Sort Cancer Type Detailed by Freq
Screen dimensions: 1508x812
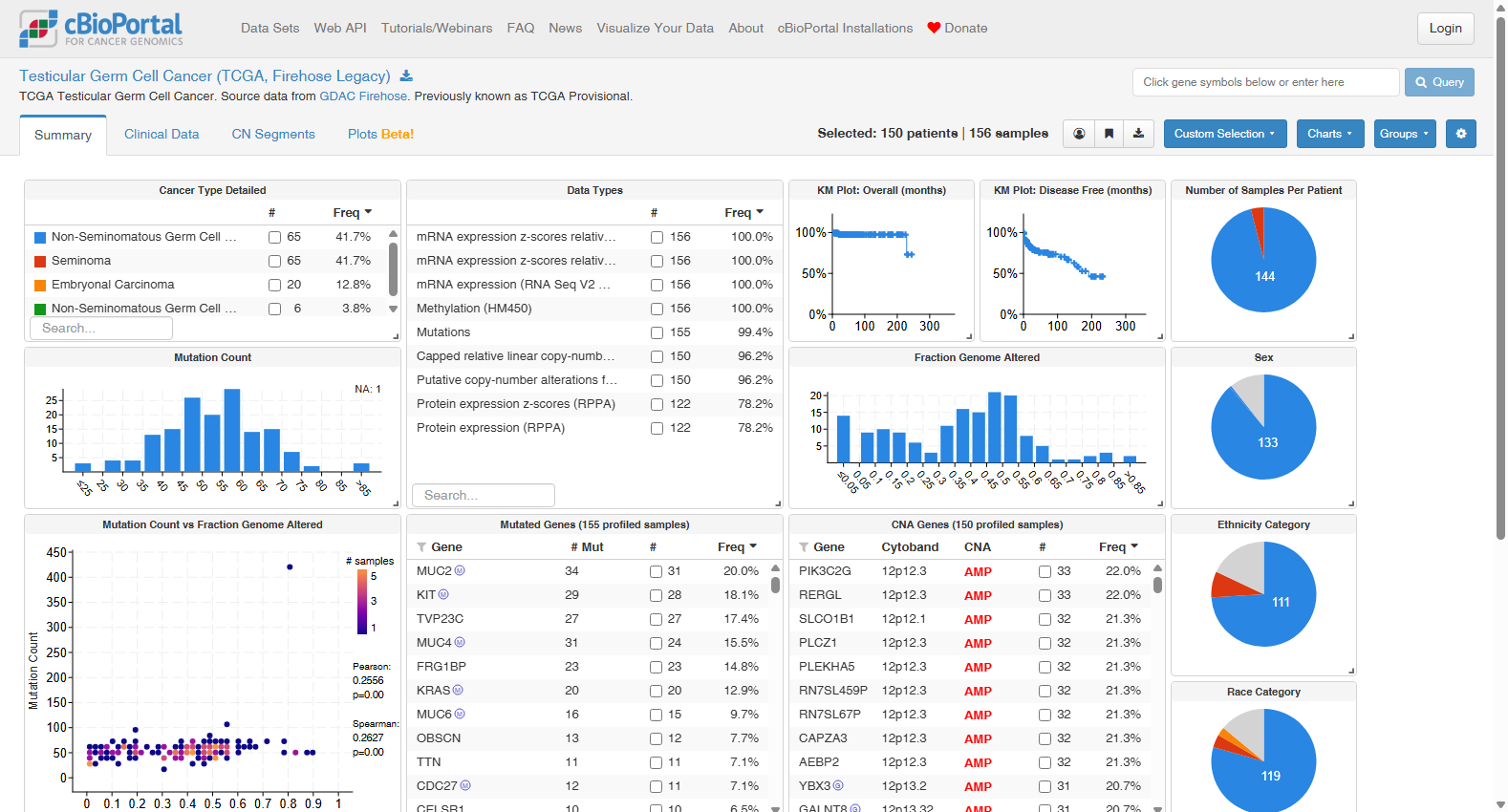coord(352,213)
